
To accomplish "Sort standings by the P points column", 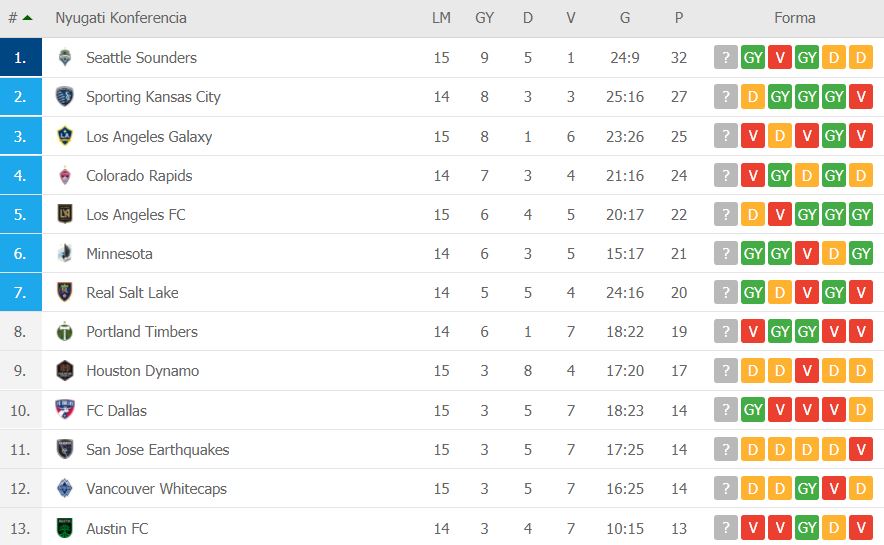I will (679, 18).
